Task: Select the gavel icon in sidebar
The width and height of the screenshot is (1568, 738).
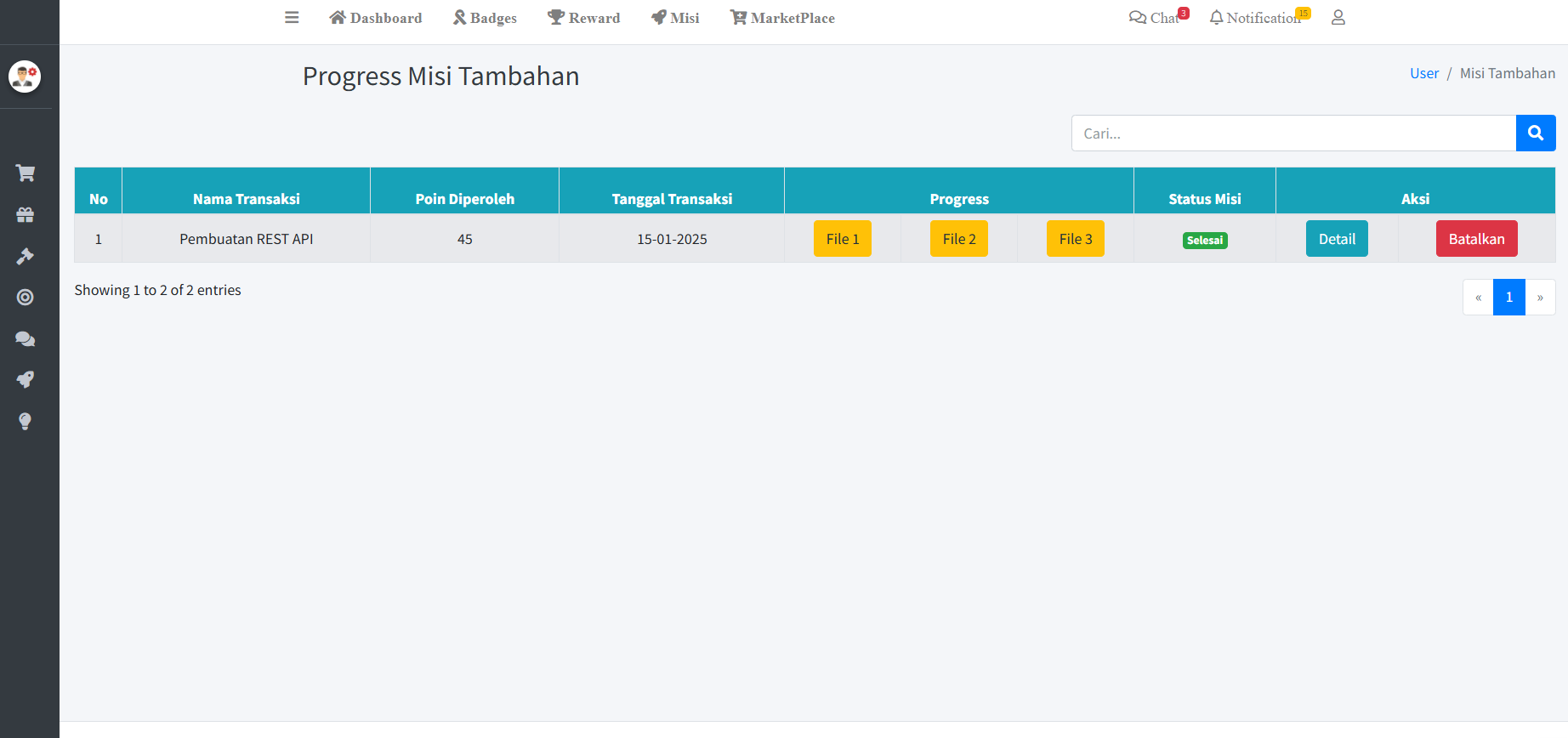Action: [26, 256]
